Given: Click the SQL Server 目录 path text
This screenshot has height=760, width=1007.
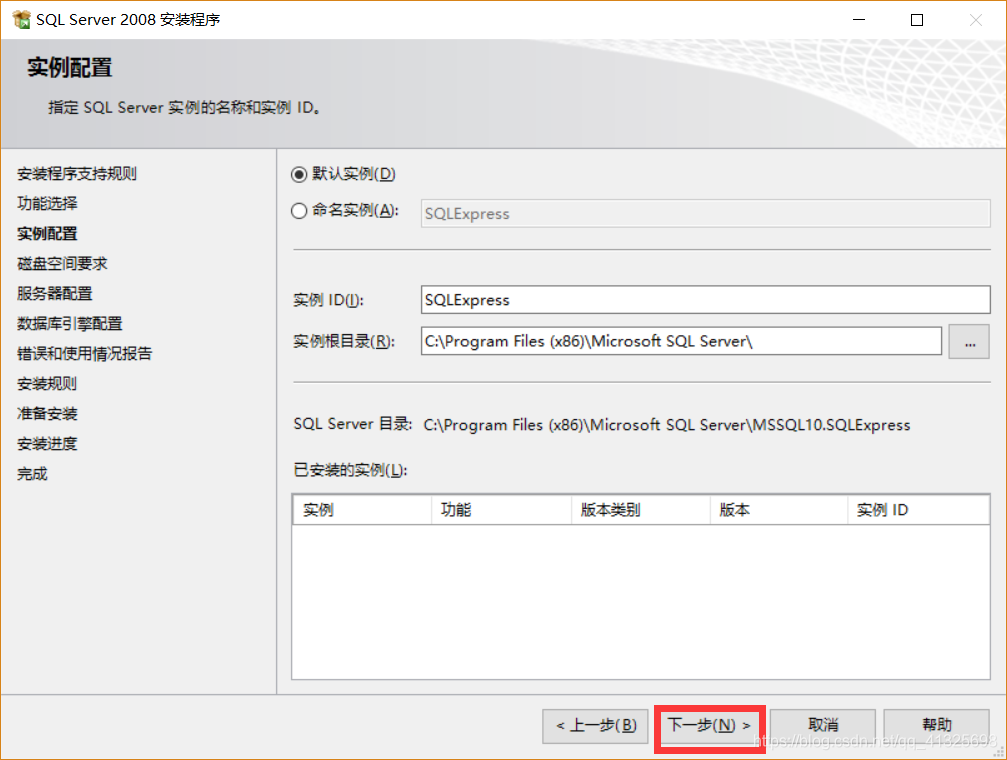Looking at the screenshot, I should (667, 425).
